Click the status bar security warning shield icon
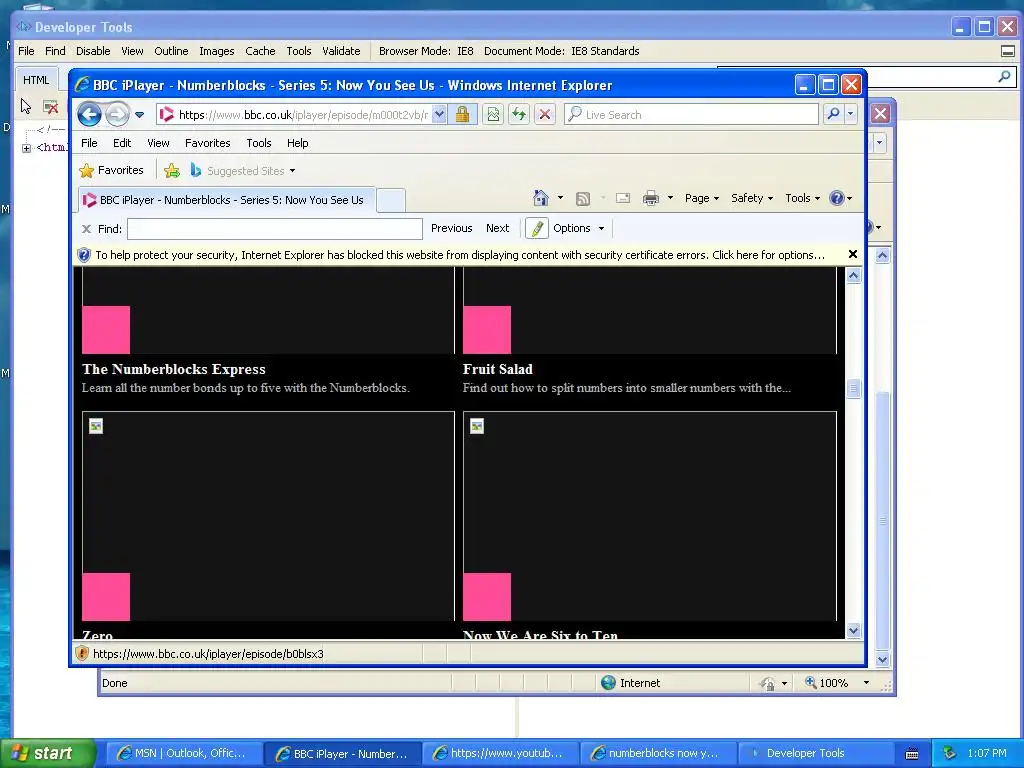 [x=82, y=653]
